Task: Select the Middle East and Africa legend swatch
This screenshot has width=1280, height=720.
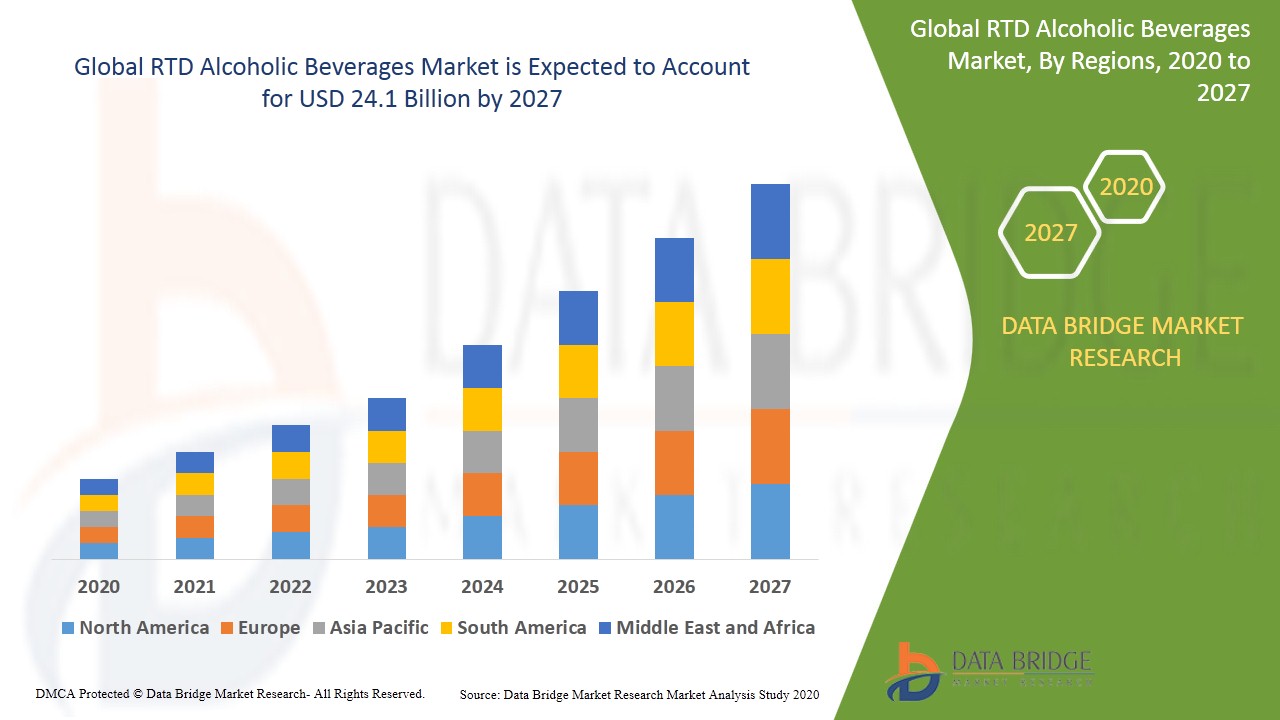Action: tap(605, 628)
